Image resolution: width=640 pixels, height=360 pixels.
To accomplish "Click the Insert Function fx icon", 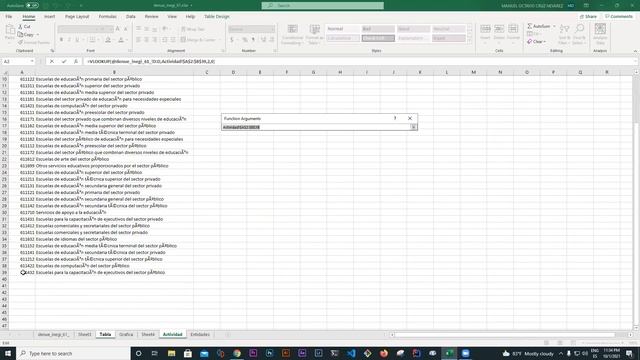I will coord(76,61).
